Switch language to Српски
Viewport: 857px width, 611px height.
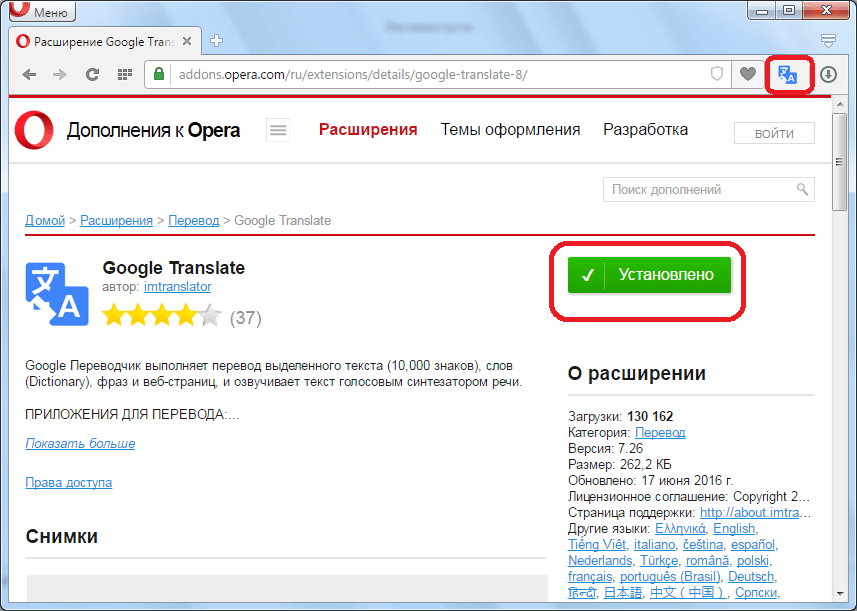pos(756,592)
